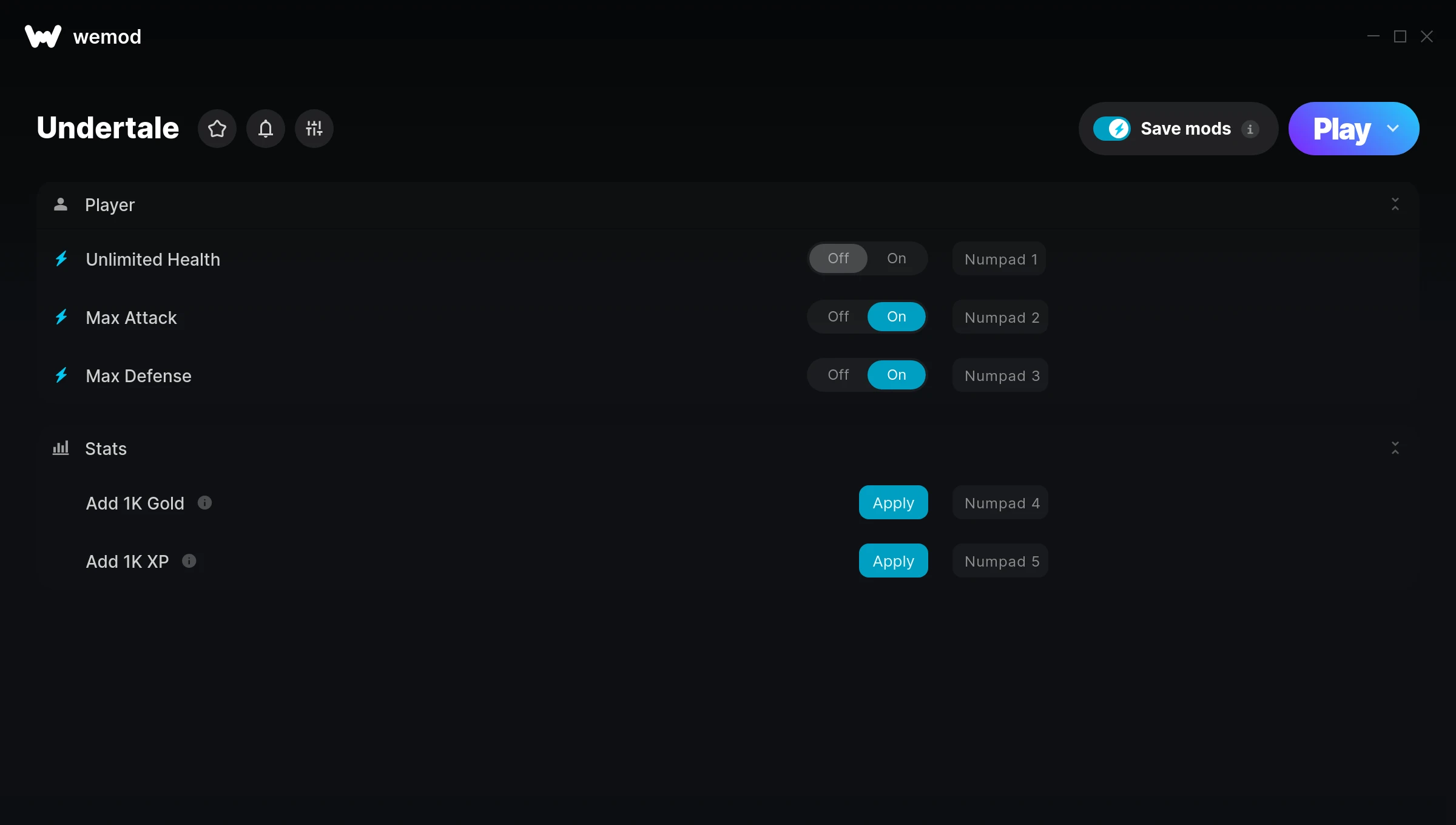Screen dimensions: 1456x825
Task: Click the Play button
Action: 1341,129
